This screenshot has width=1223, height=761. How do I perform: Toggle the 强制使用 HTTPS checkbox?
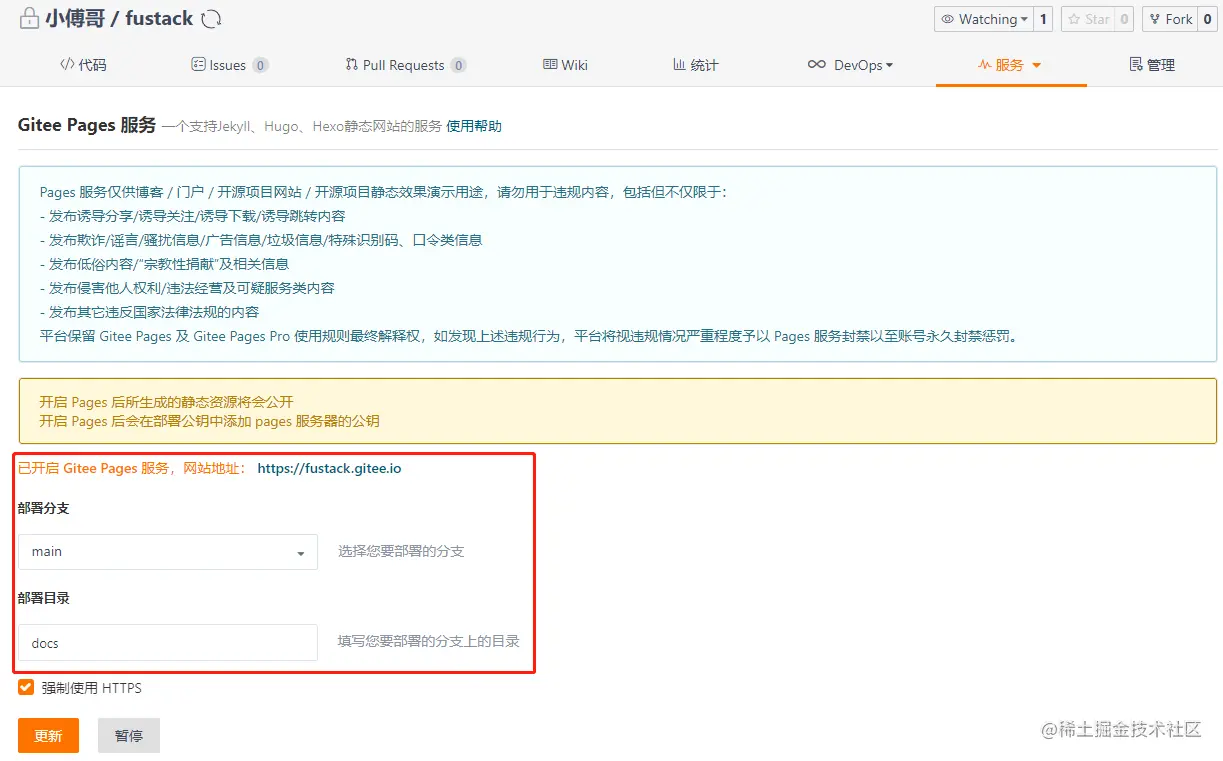point(26,688)
